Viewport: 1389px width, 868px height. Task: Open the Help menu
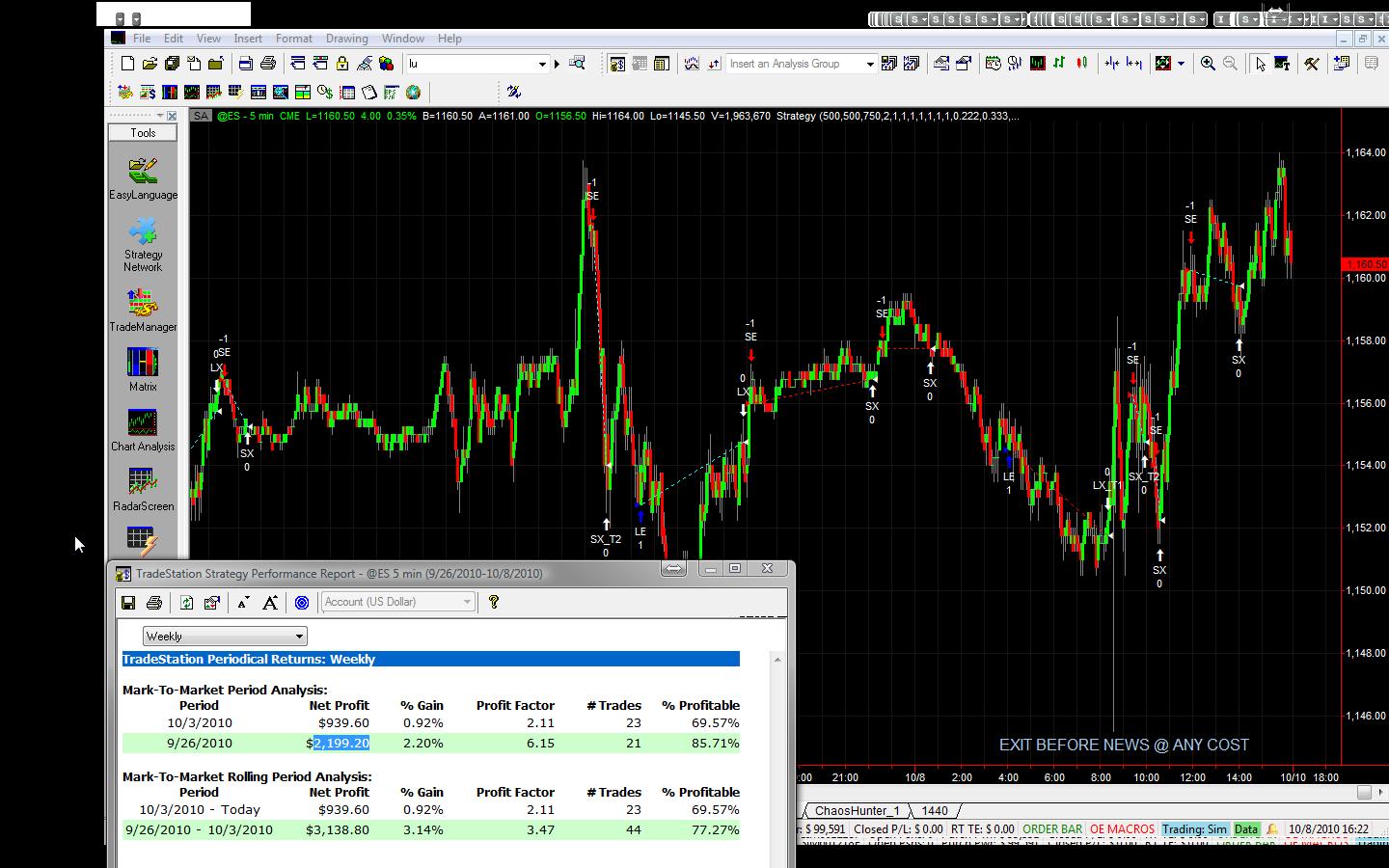click(449, 39)
